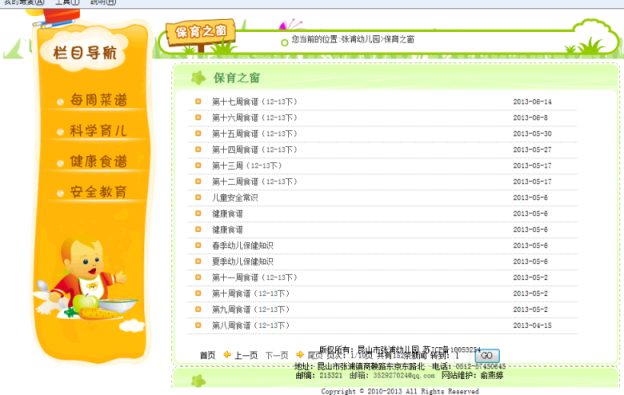Click the GO page jump button
This screenshot has width=624, height=395.
point(487,356)
